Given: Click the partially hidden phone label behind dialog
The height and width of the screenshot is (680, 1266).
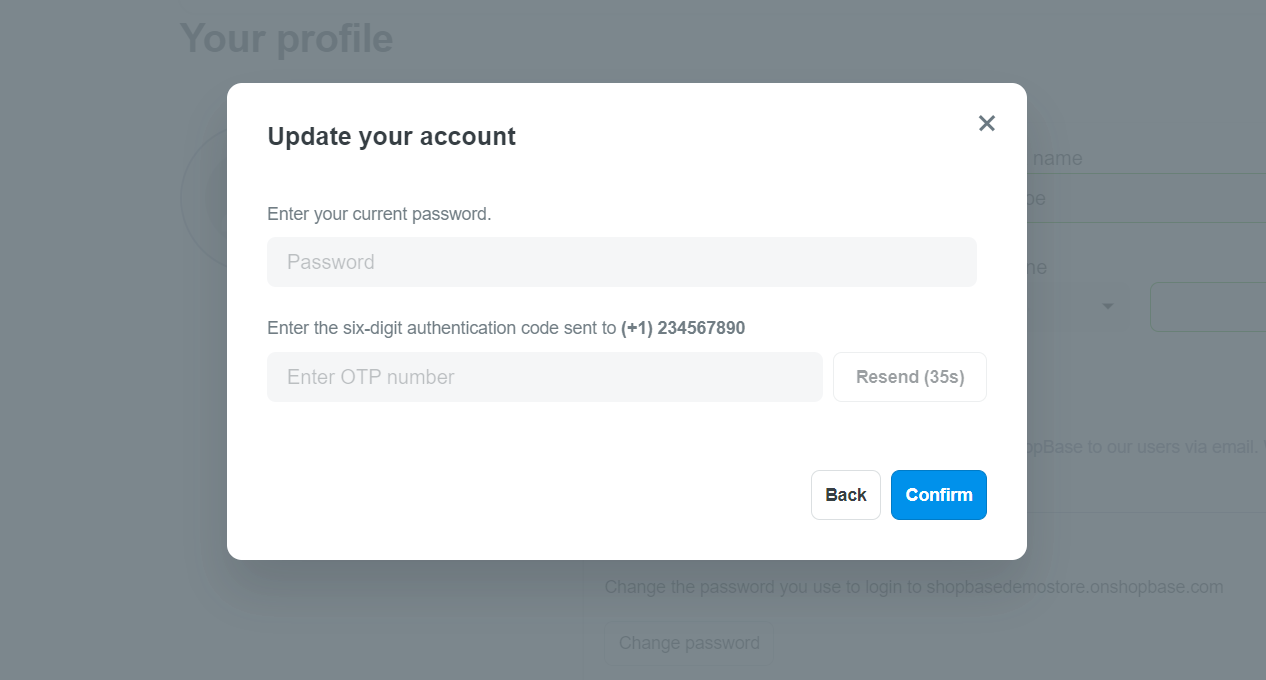Looking at the screenshot, I should (1037, 268).
